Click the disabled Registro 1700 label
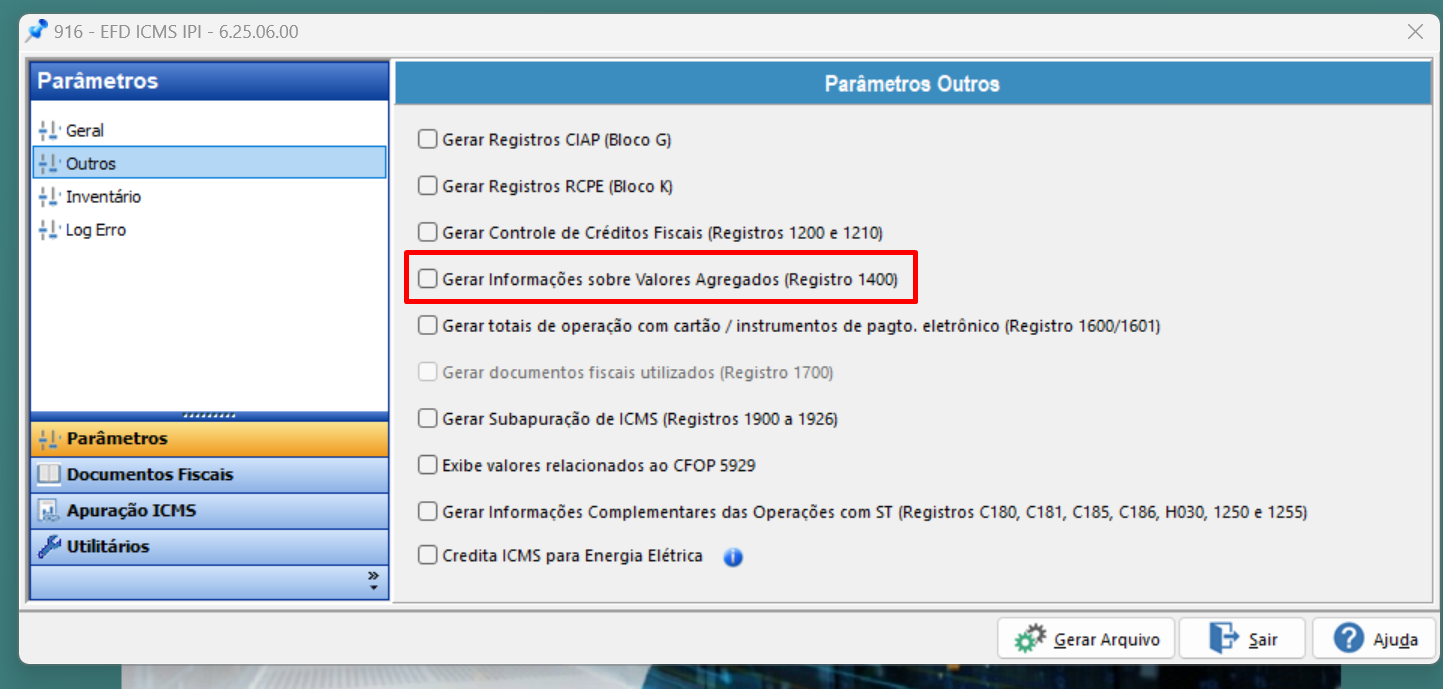 tap(638, 372)
